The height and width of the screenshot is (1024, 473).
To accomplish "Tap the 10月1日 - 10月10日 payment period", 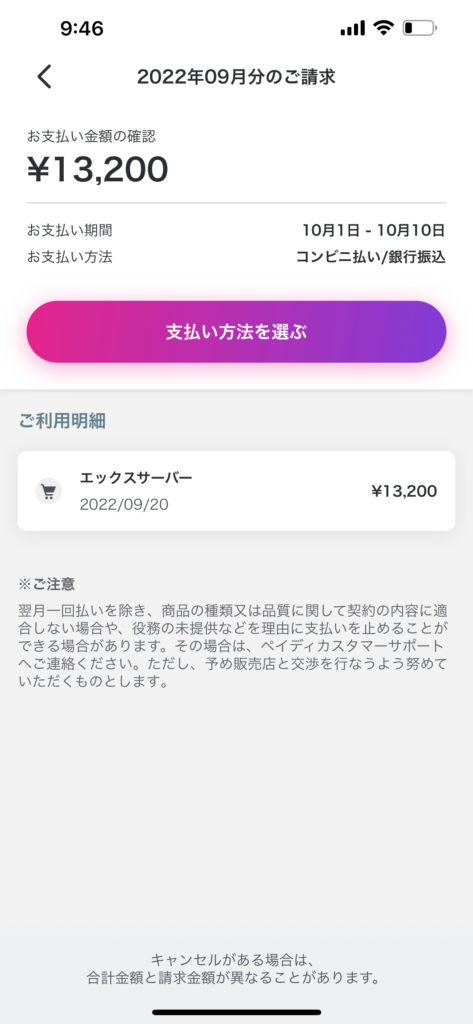I will 374,230.
